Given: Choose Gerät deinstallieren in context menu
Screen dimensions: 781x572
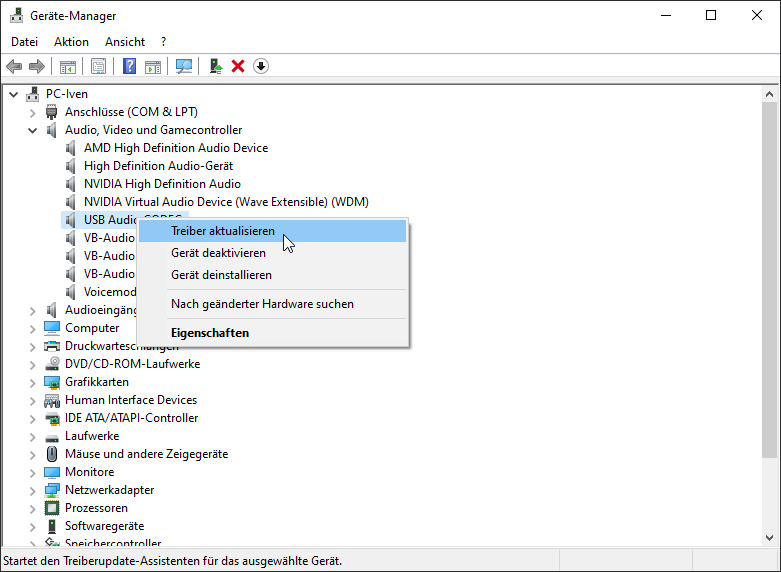Looking at the screenshot, I should (221, 275).
